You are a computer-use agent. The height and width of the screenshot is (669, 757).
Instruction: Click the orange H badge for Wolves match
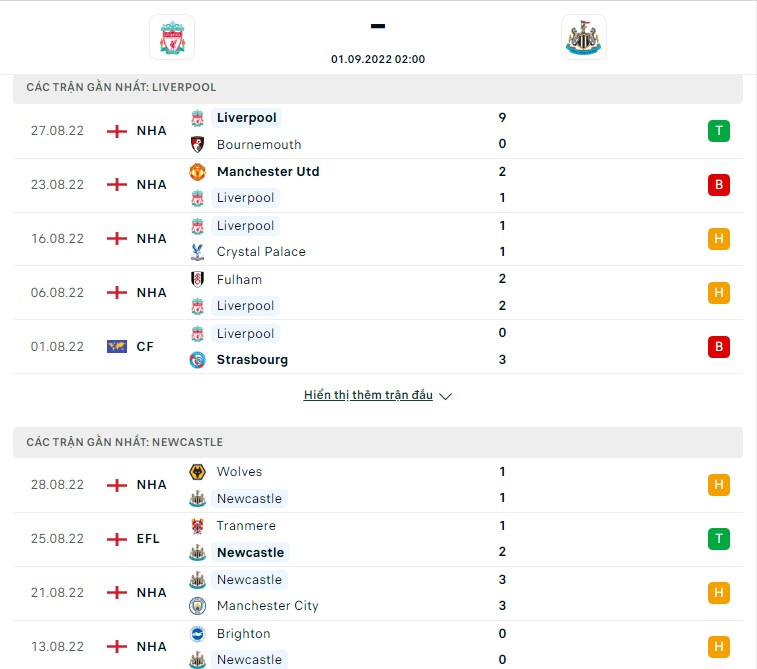pyautogui.click(x=718, y=485)
